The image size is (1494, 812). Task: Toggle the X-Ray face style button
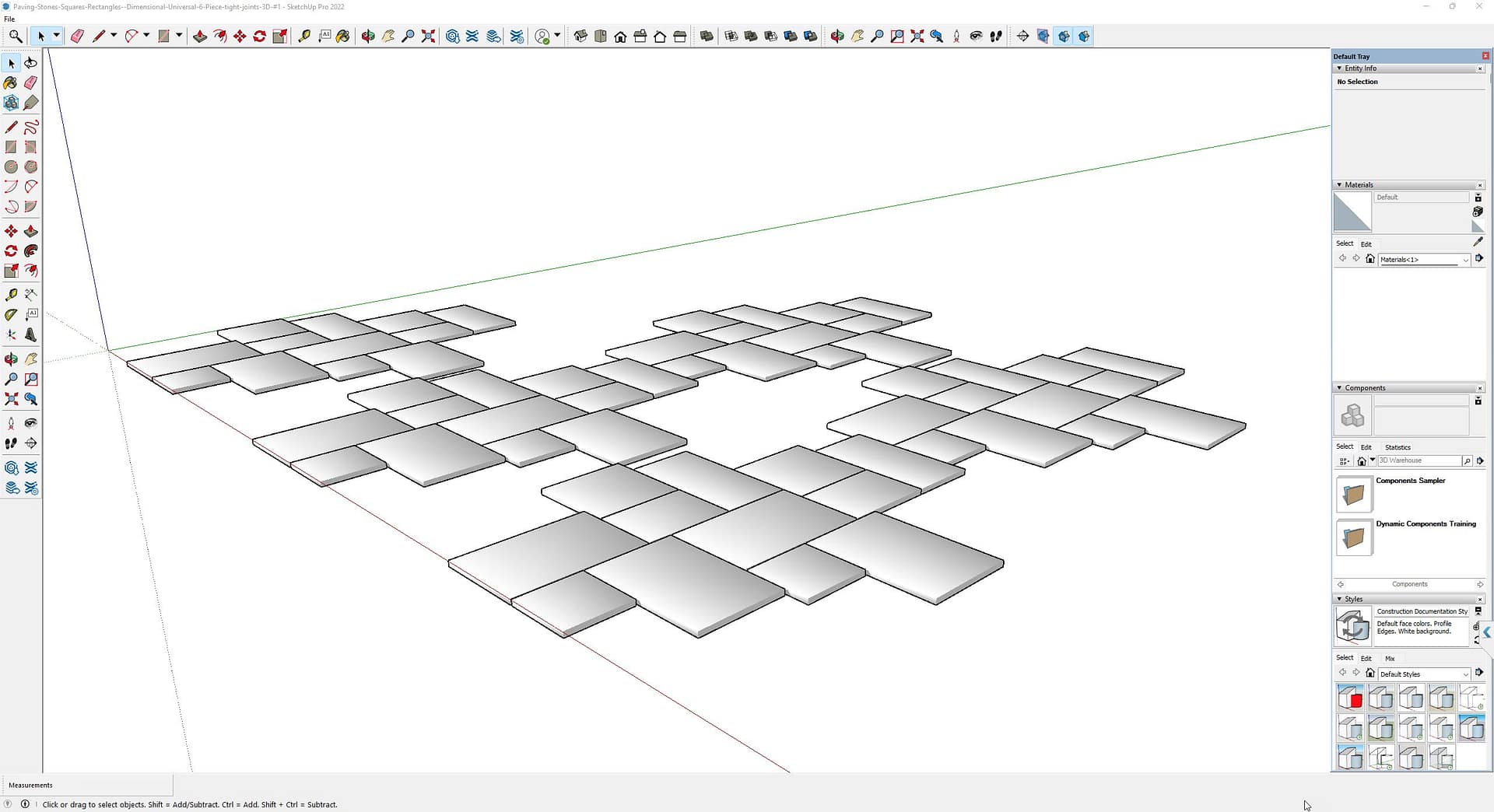tap(707, 36)
